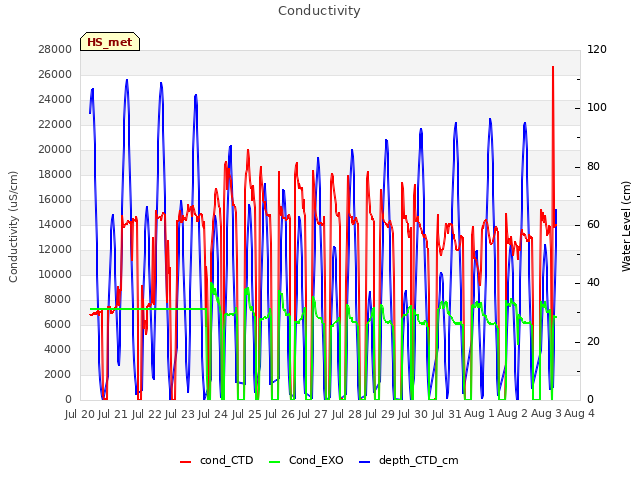Click the Aug 1 date axis label
Image resolution: width=640 pixels, height=480 pixels.
click(x=479, y=413)
